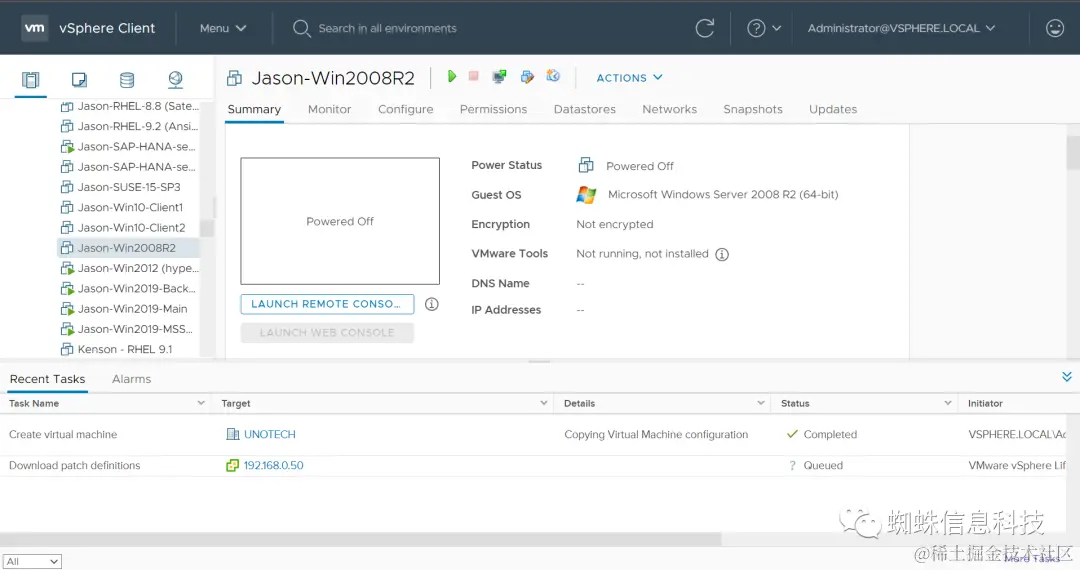Click the VM icon next to Jason-Win2008R2 title

coord(234,78)
